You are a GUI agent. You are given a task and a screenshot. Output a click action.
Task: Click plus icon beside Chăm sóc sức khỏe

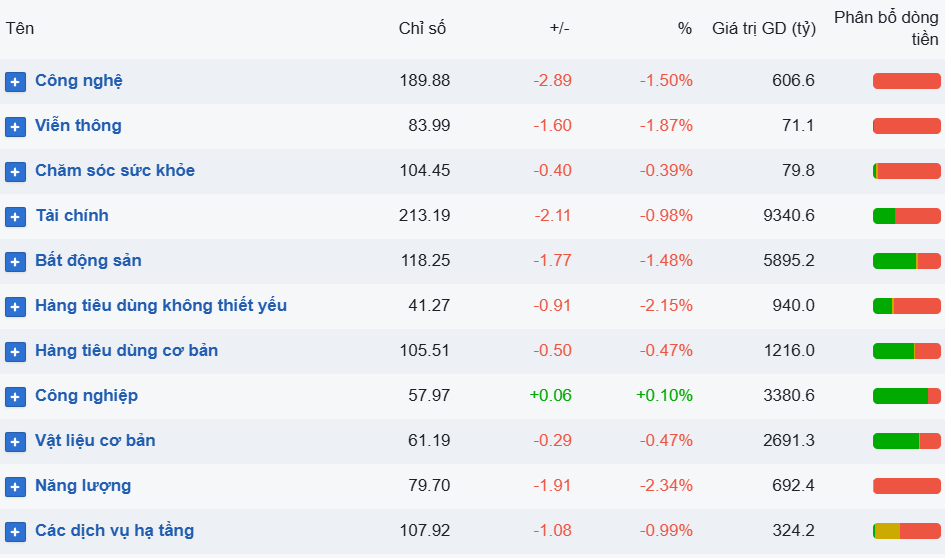[x=15, y=172]
